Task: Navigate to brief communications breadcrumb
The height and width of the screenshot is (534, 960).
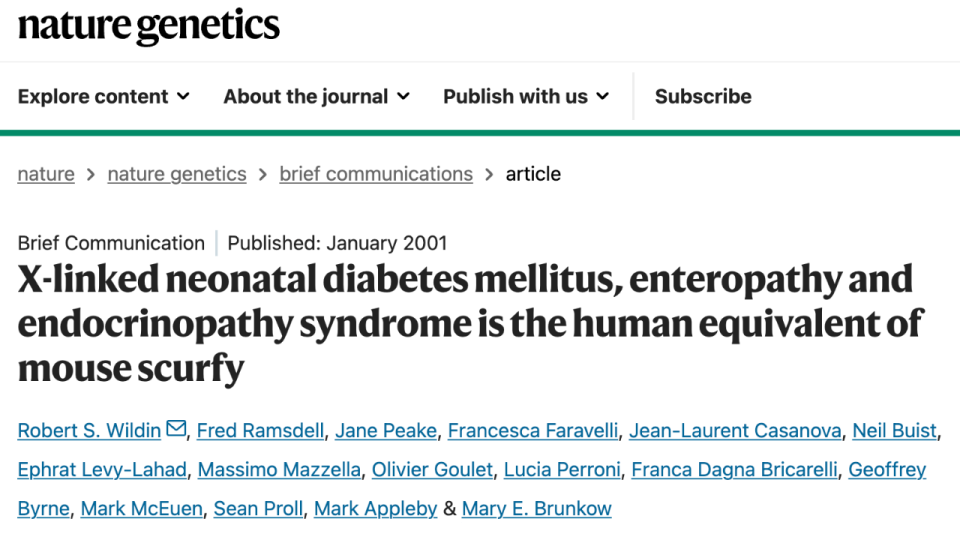Action: (x=376, y=174)
